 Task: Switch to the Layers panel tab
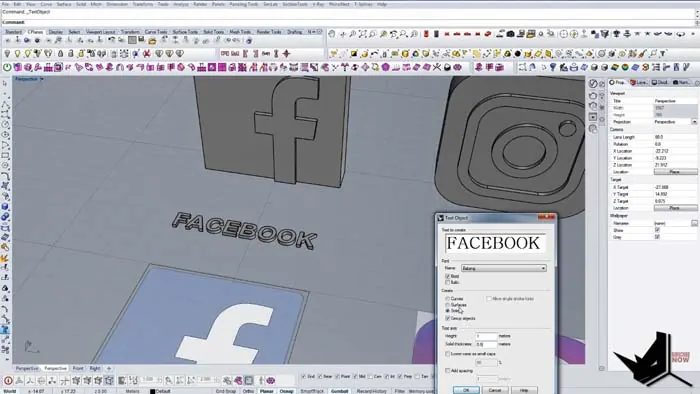[x=639, y=83]
